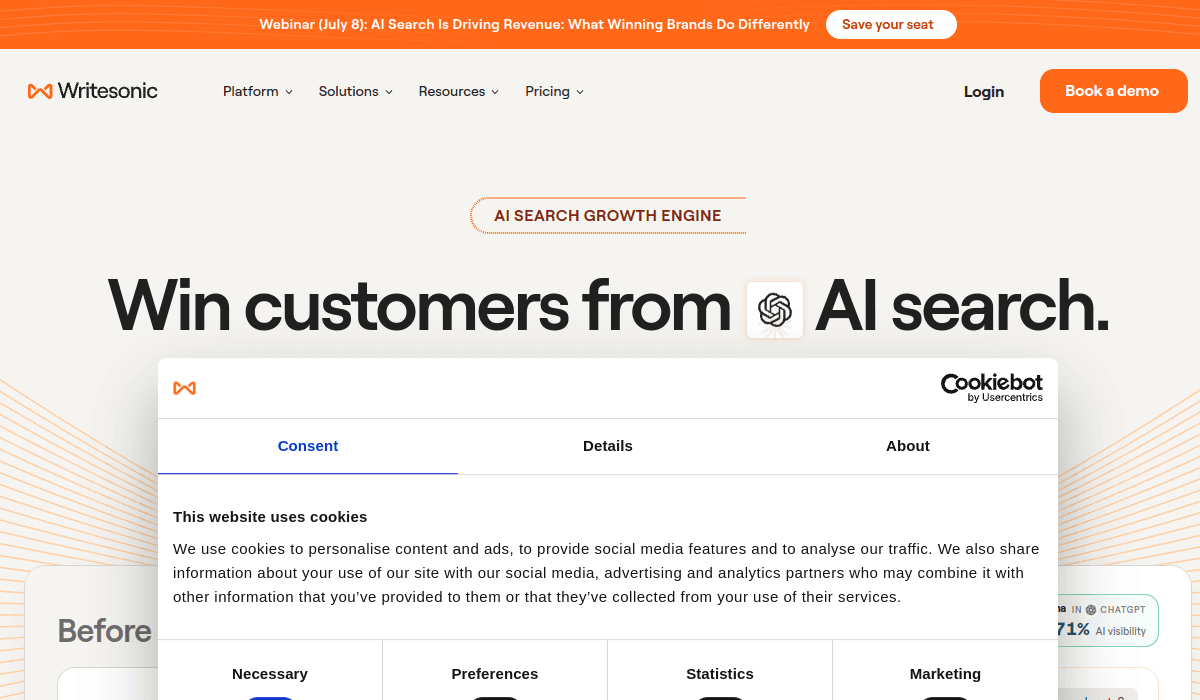Click the ChatGPT icon in the headline
The width and height of the screenshot is (1200, 700).
(775, 310)
